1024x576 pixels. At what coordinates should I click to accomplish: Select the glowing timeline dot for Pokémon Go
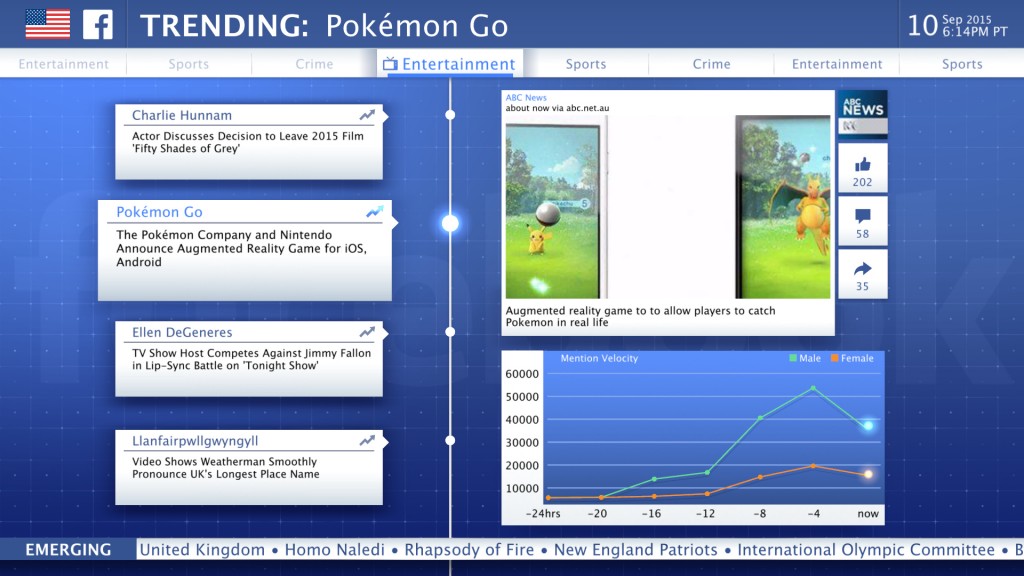coord(450,223)
